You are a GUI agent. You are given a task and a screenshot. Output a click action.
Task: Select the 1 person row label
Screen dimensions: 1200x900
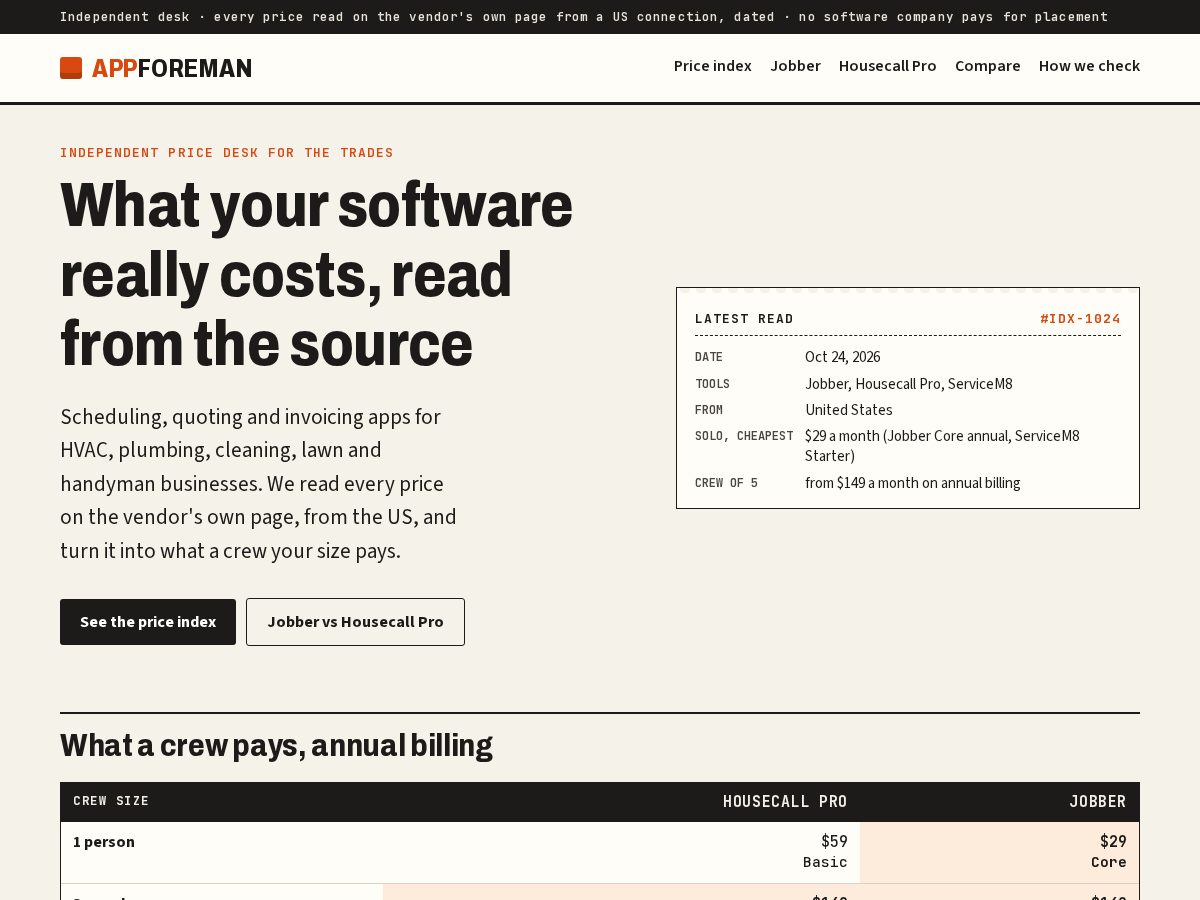tap(104, 842)
